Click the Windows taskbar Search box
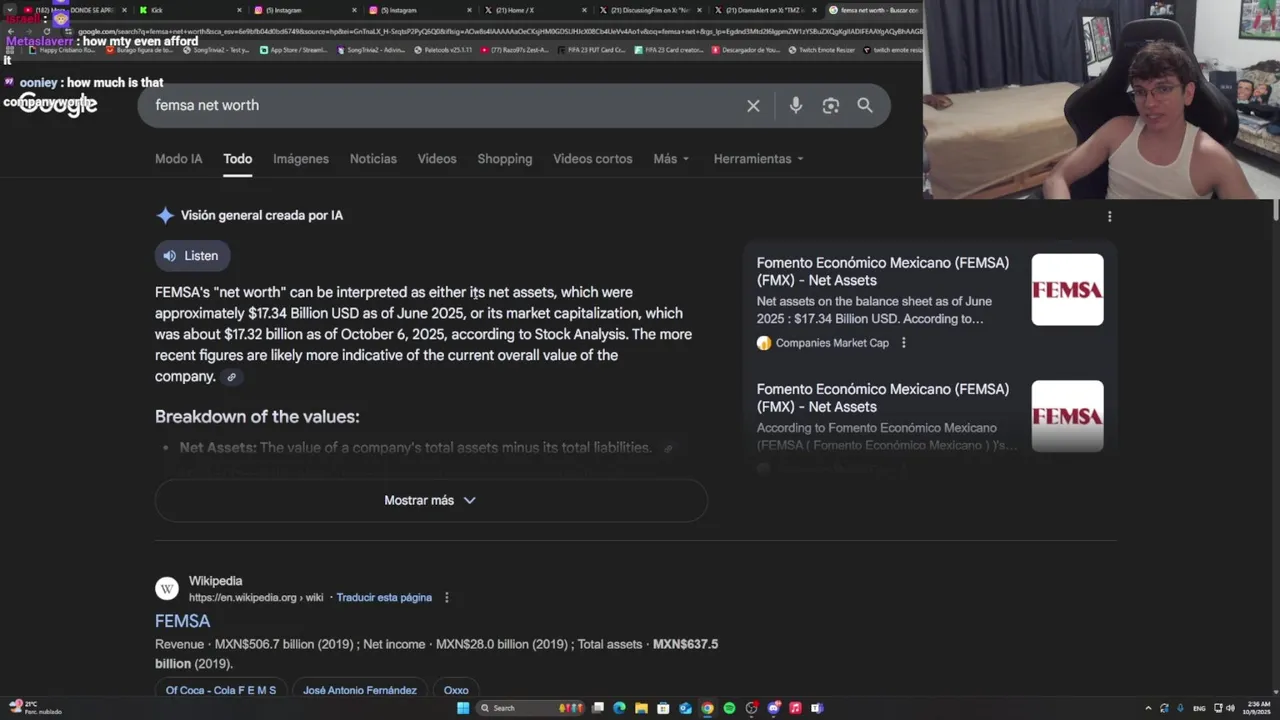Viewport: 1280px width, 720px height. pyautogui.click(x=529, y=708)
